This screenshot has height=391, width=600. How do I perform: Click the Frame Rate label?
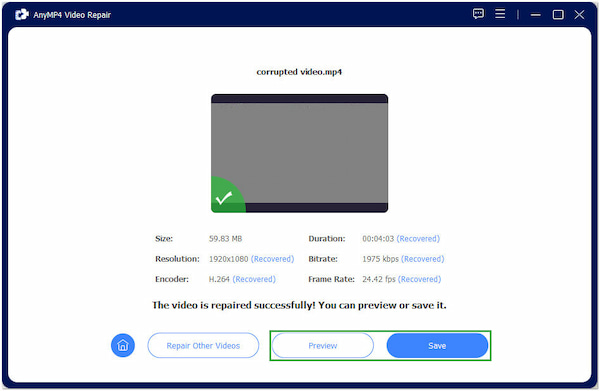(331, 279)
